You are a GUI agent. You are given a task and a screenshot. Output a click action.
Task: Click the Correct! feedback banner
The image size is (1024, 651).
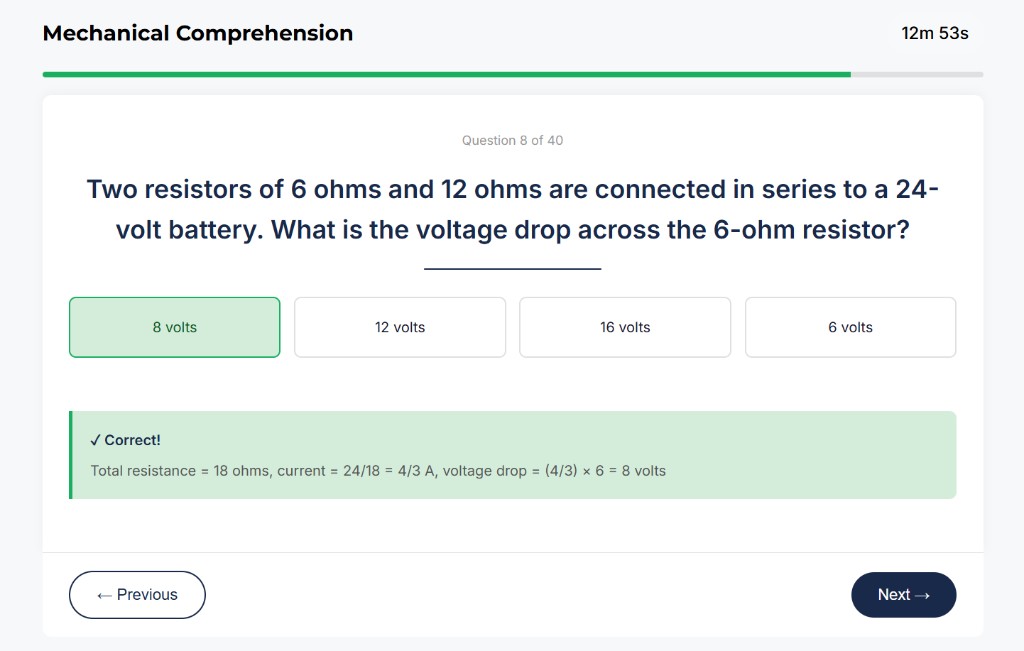512,454
